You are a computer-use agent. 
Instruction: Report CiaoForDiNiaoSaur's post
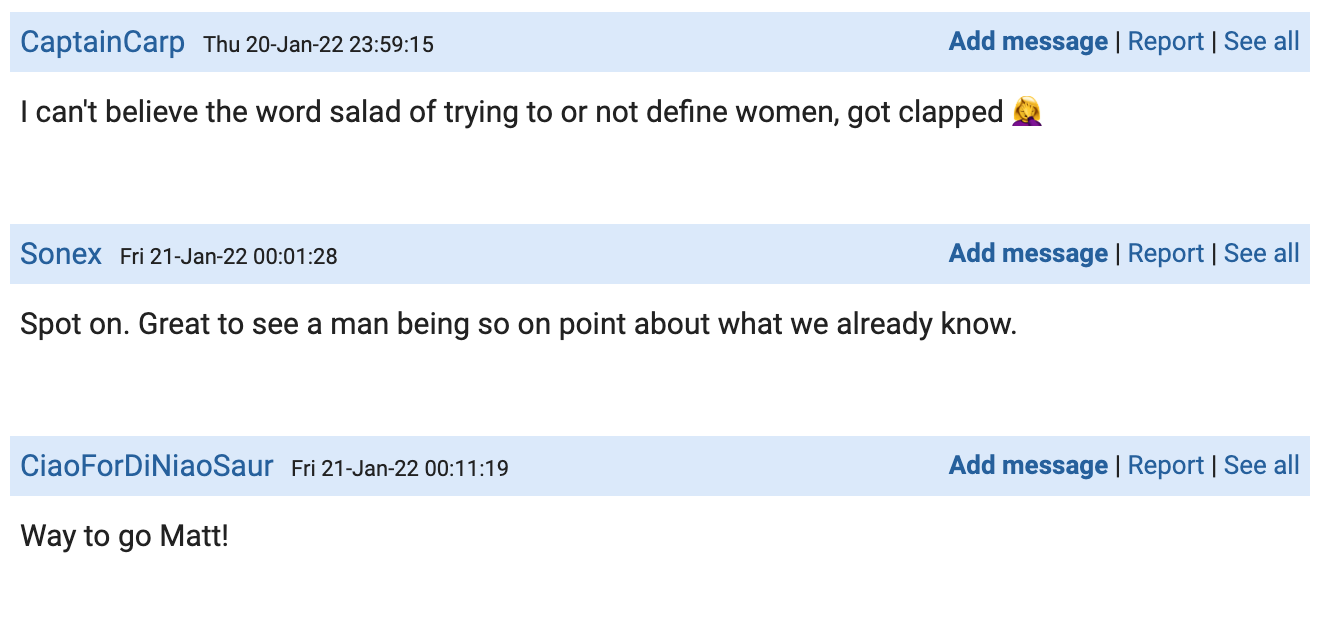[x=1165, y=465]
